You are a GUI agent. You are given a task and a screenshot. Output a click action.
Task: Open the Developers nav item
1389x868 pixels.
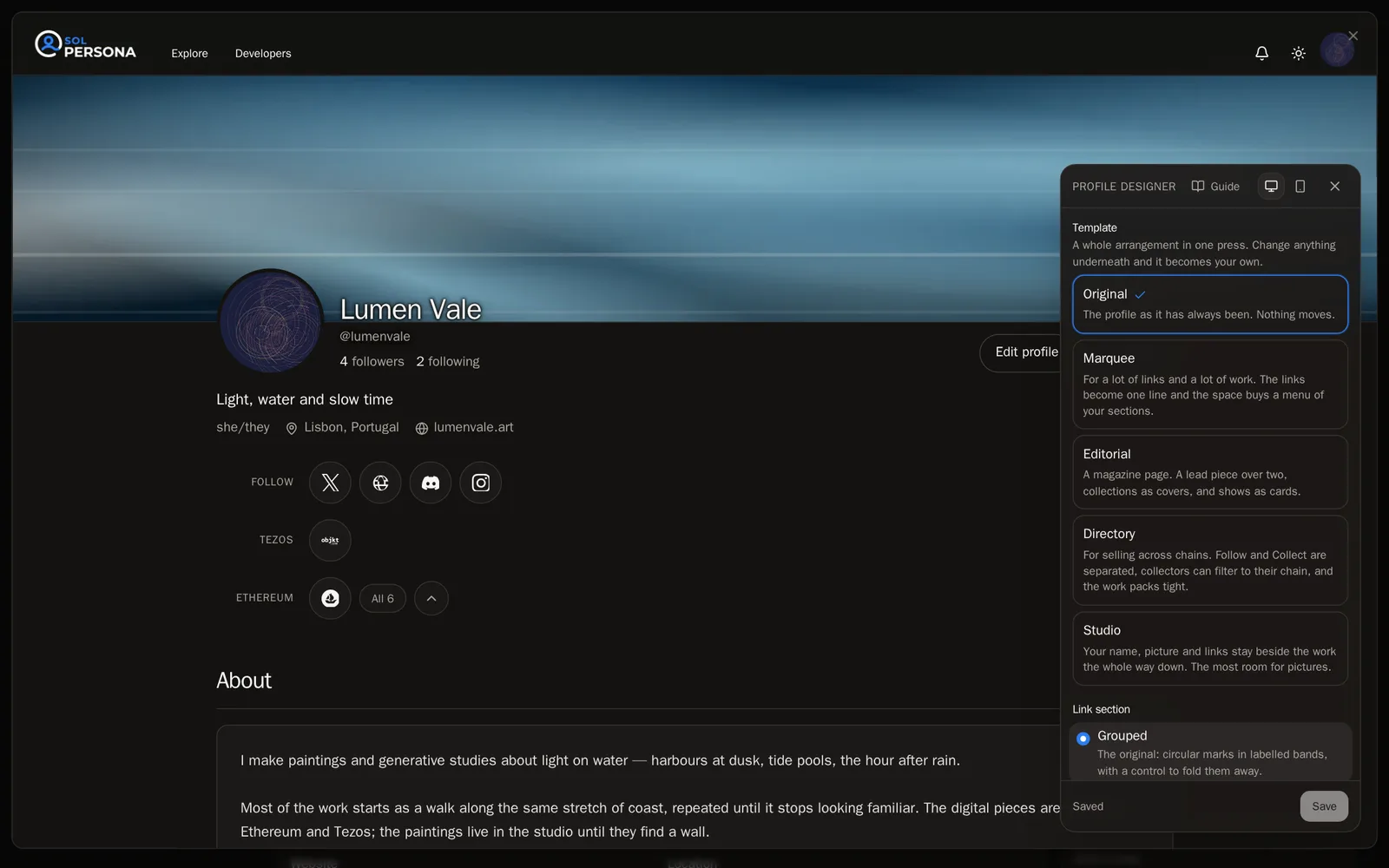pos(263,53)
